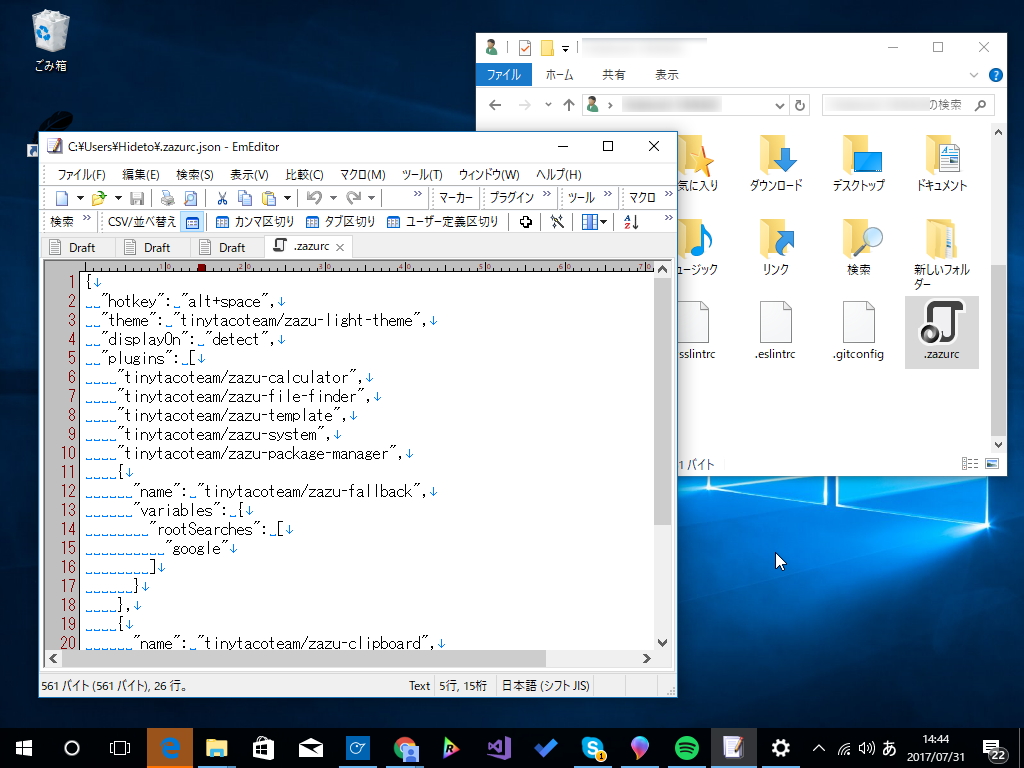Click Explorer refresh button

pos(799,105)
